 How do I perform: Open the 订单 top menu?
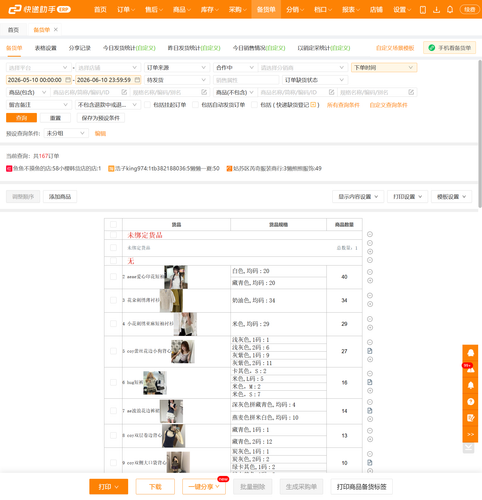(x=126, y=9)
